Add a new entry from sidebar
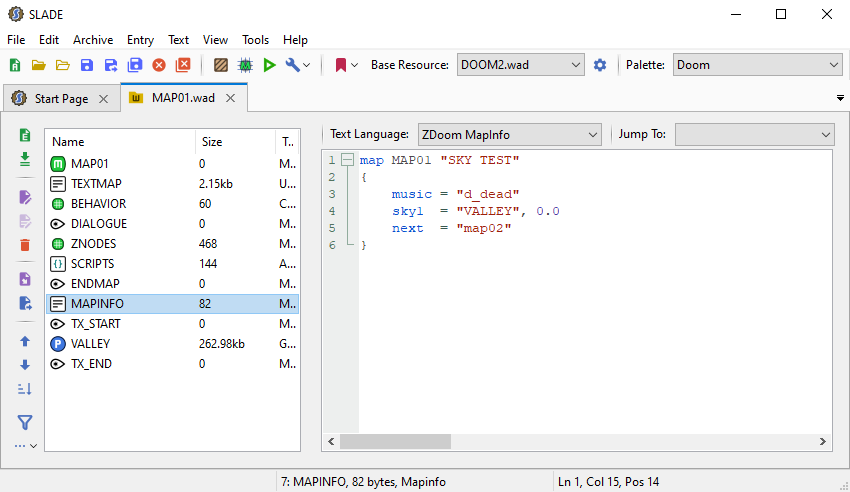This screenshot has width=850, height=492. (x=25, y=135)
